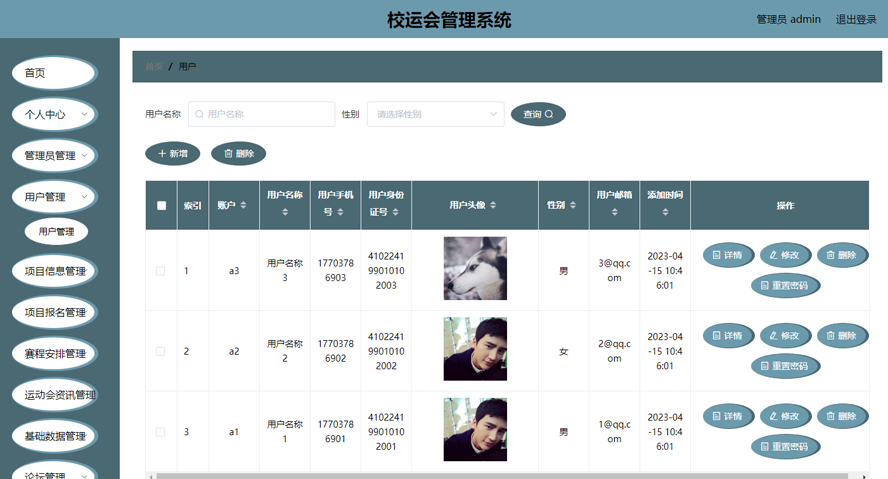Click 修改 for user a3
Screen dimensions: 888x479
(x=785, y=255)
